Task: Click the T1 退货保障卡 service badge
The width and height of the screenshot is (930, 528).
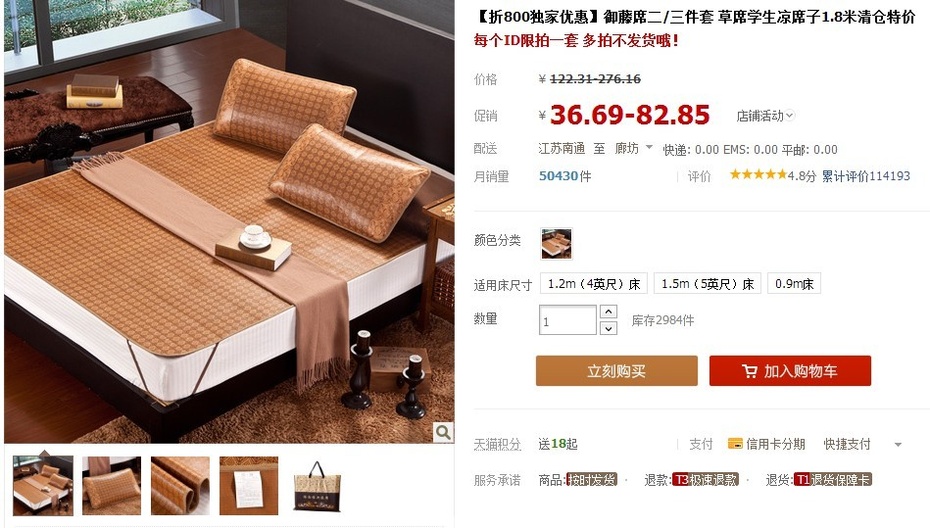Action: [832, 479]
